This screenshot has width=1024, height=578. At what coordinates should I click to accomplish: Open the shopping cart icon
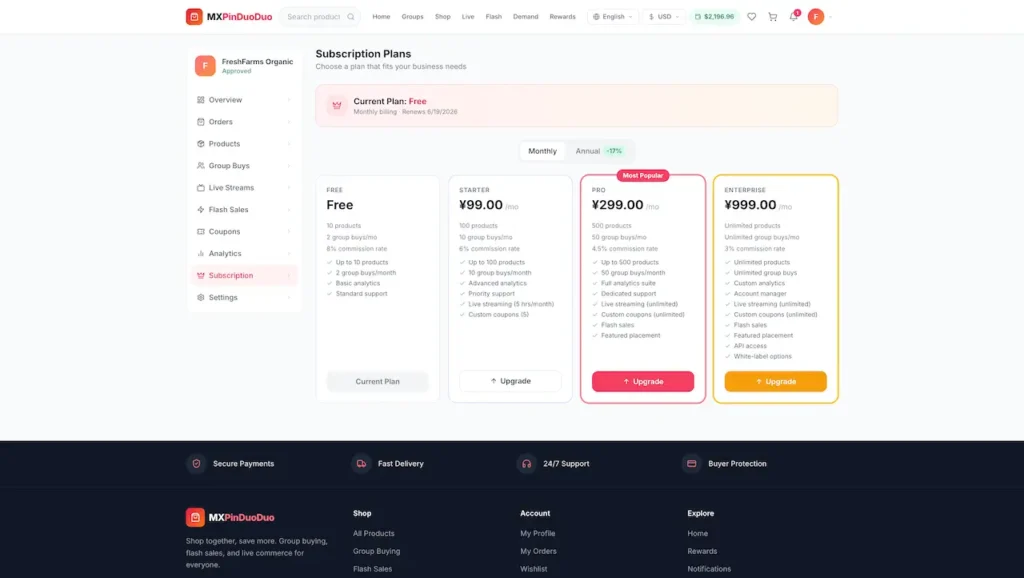pyautogui.click(x=773, y=16)
